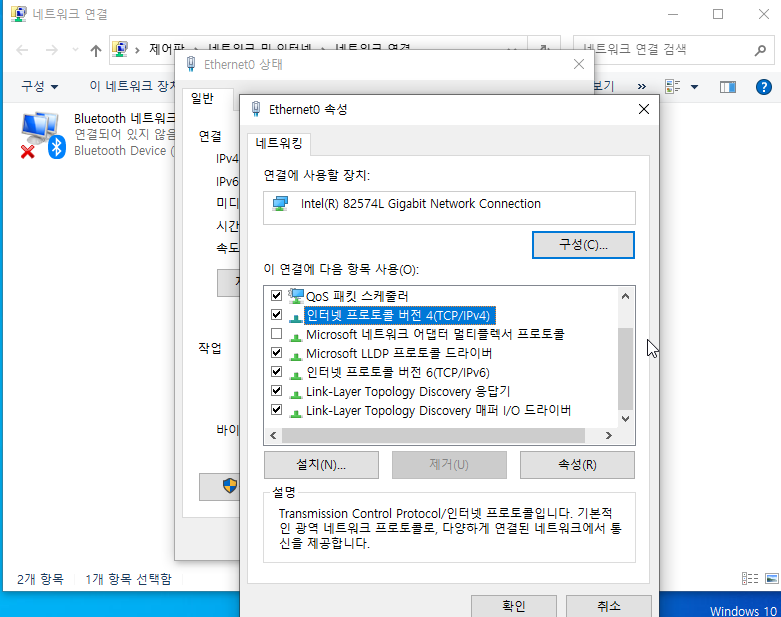Uncheck Link-Layer Topology mapper I/O driver checkbox

click(276, 409)
